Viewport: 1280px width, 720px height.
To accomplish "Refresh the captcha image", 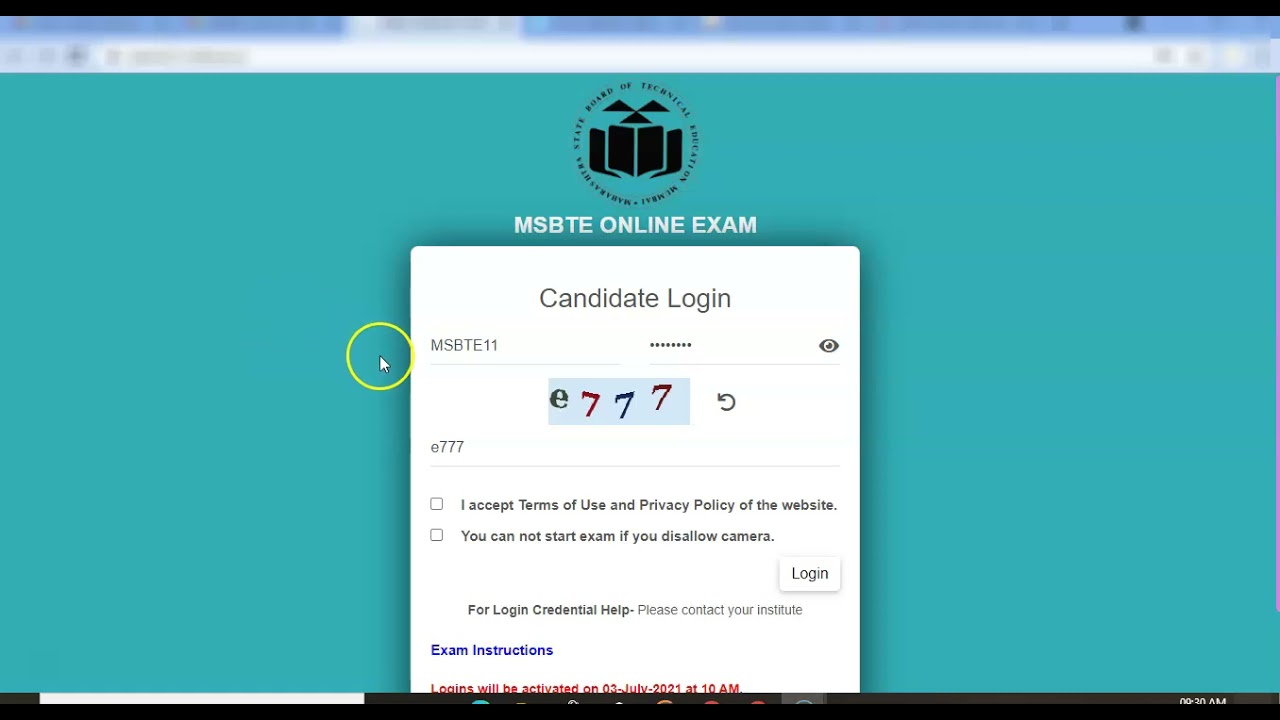I will (x=726, y=402).
